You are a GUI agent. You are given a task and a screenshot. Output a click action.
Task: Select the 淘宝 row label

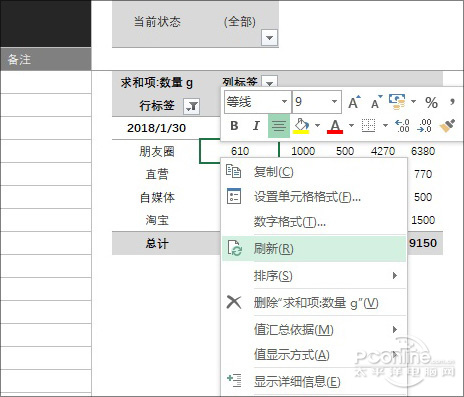157,220
